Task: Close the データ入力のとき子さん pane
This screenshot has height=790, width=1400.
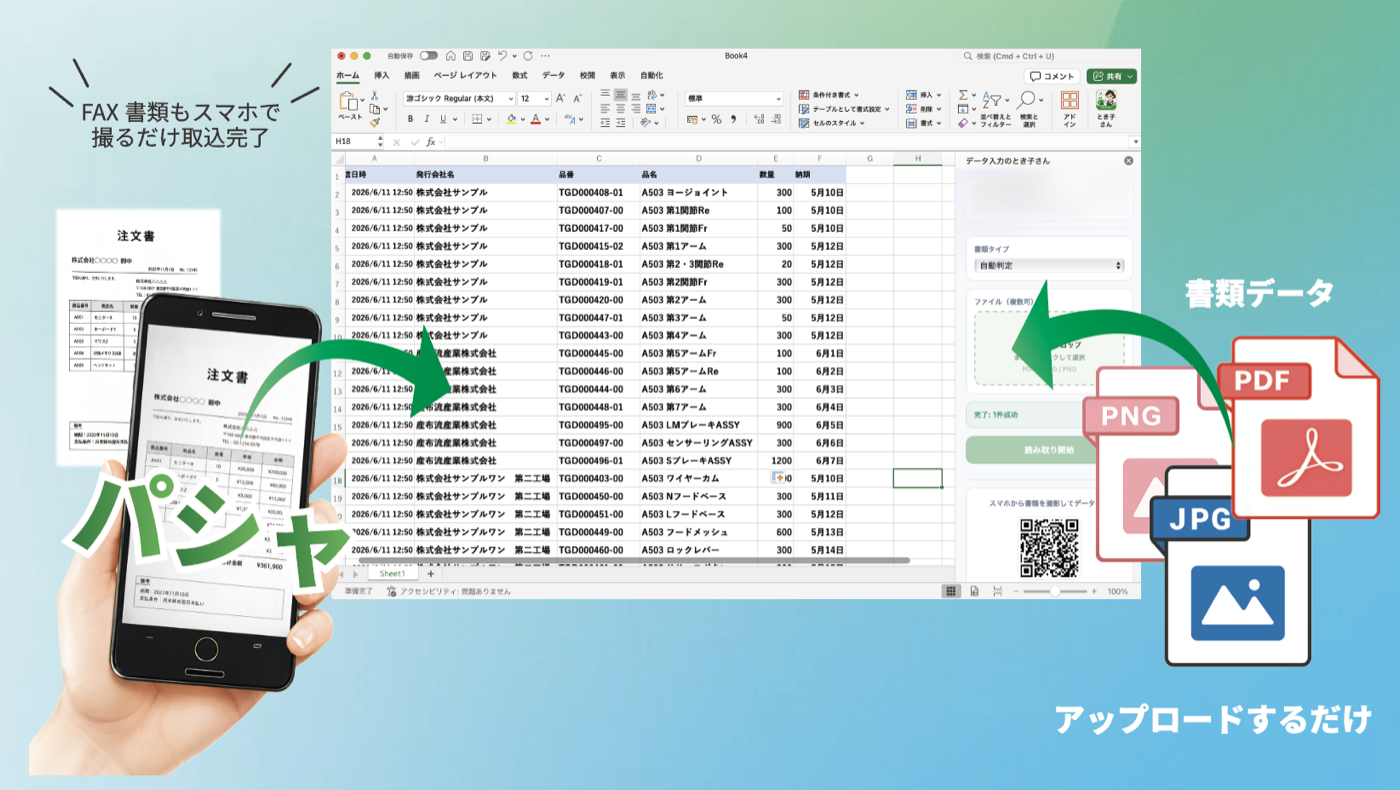Action: pos(1129,160)
